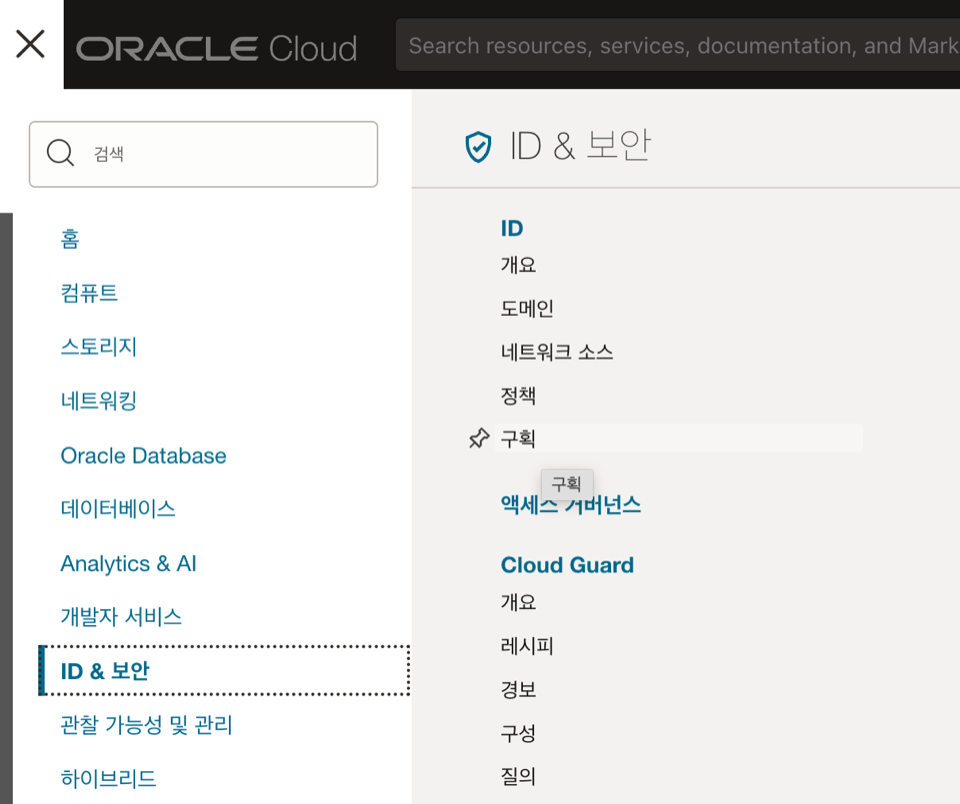This screenshot has width=960, height=804.
Task: Click the shield icon beside ID & 보안 heading
Action: 479,147
